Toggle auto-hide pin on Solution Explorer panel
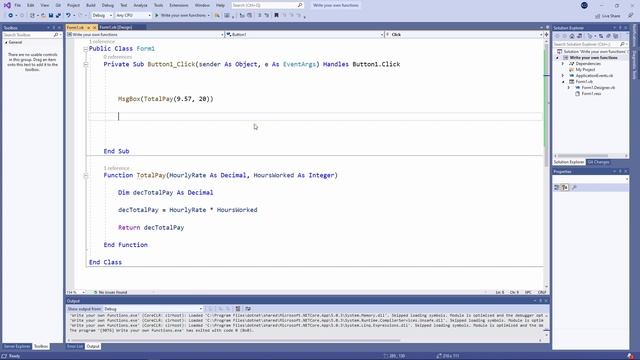The height and width of the screenshot is (360, 640). click(x=620, y=28)
